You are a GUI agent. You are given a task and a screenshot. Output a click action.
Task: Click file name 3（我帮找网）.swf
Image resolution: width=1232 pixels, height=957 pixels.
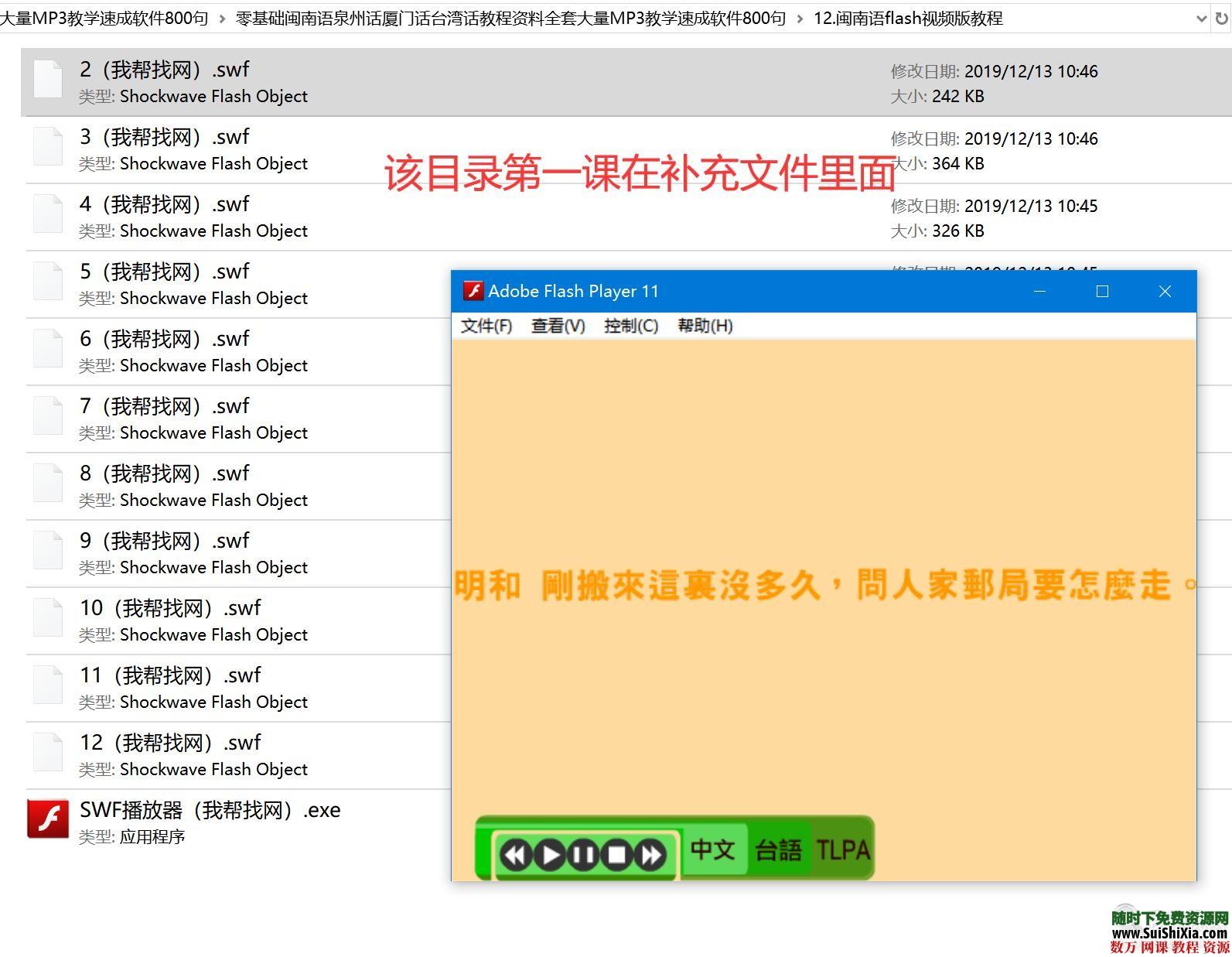pyautogui.click(x=165, y=137)
